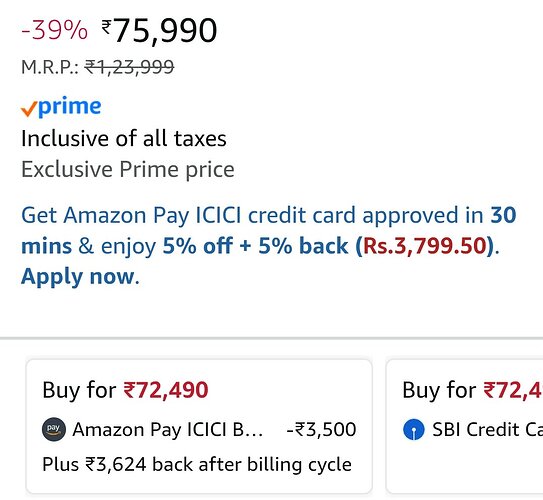Click the SBI bank logo icon
This screenshot has width=543, height=500.
413,429
